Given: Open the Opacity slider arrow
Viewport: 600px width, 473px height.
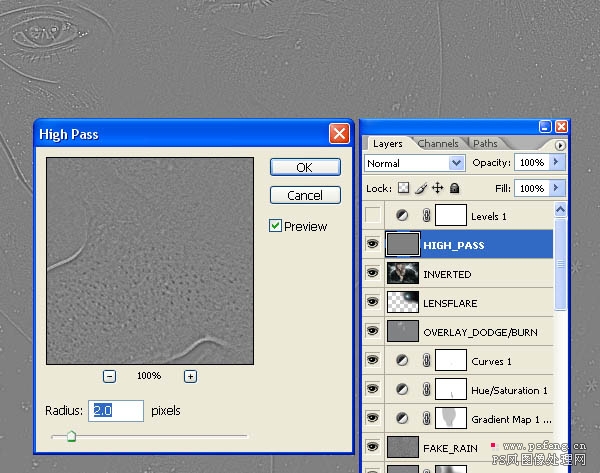Looking at the screenshot, I should click(557, 162).
